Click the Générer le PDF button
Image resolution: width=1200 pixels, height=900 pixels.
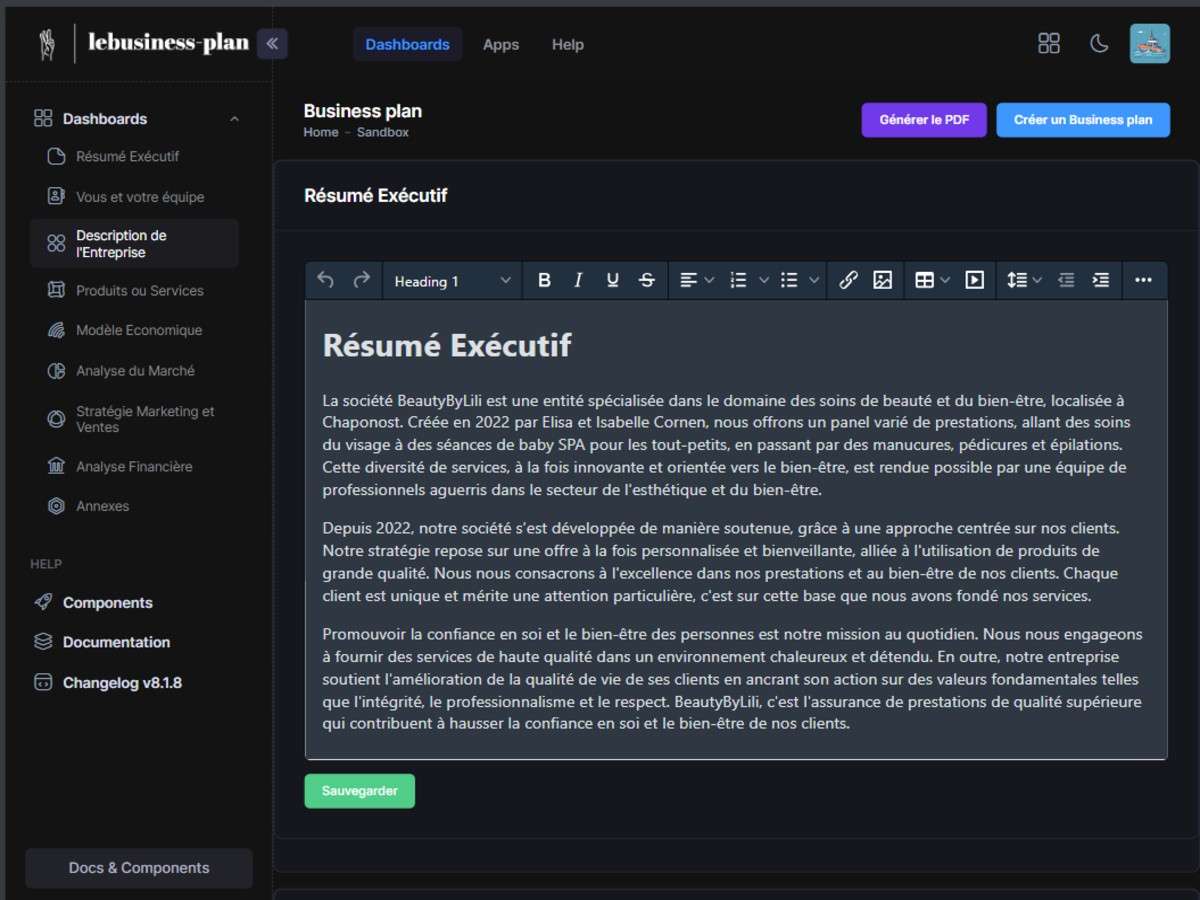(923, 119)
